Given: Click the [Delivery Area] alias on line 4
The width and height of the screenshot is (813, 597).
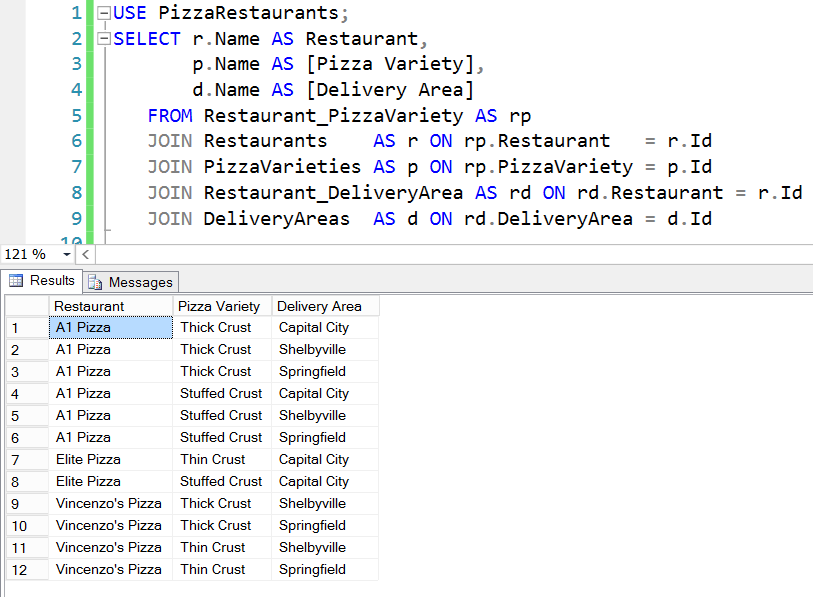Looking at the screenshot, I should pyautogui.click(x=390, y=90).
